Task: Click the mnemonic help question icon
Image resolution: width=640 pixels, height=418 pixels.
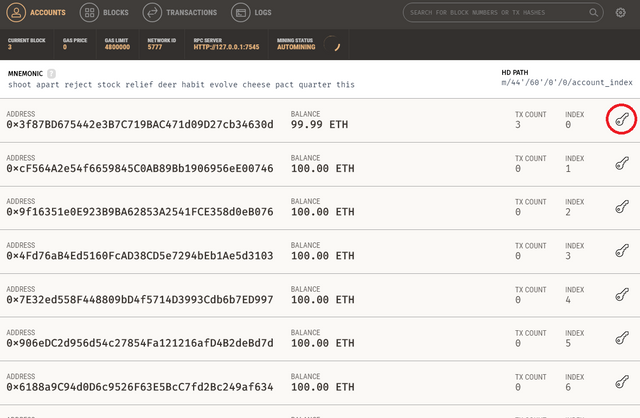Action: tap(51, 74)
